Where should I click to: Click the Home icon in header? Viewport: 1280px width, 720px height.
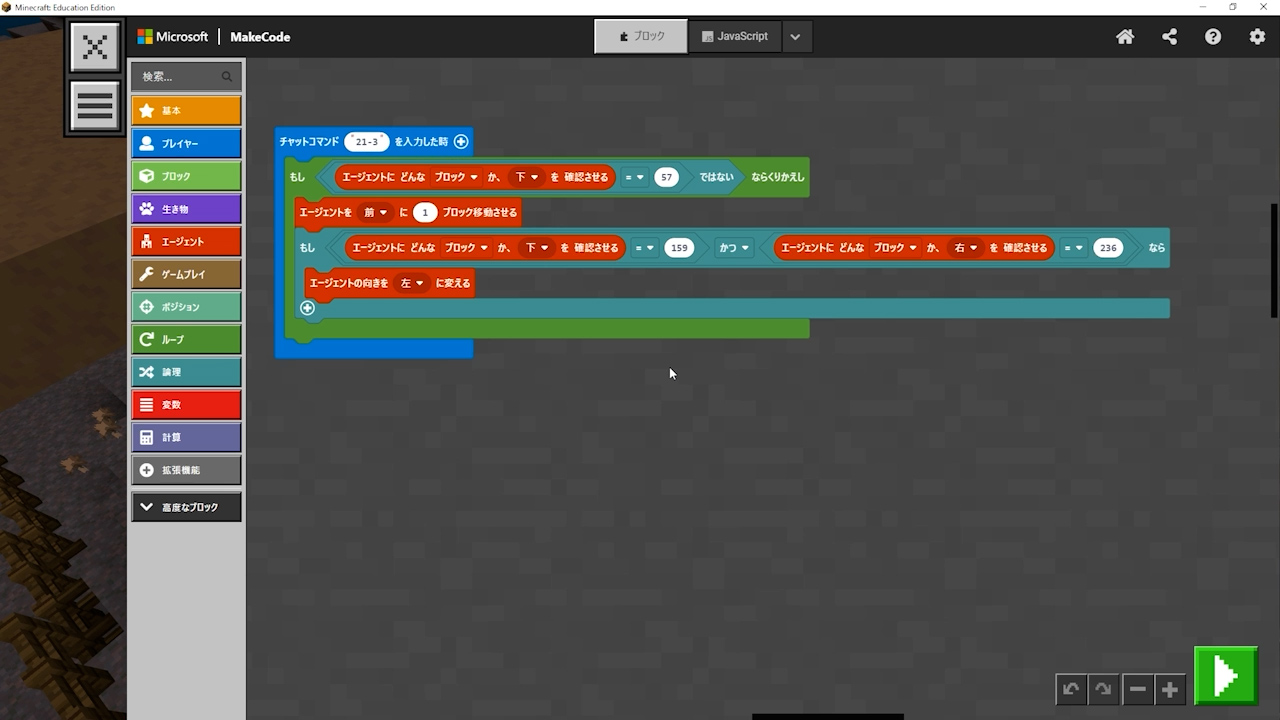1125,37
